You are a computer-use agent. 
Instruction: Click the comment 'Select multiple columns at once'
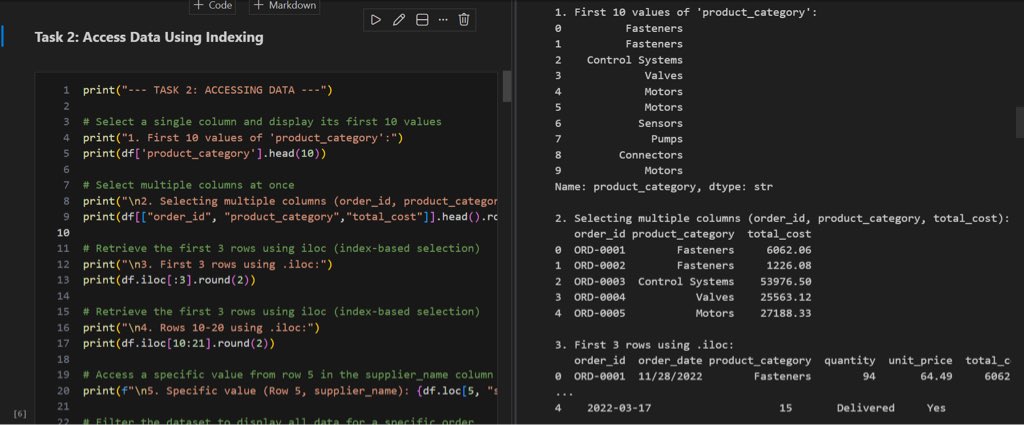point(189,185)
